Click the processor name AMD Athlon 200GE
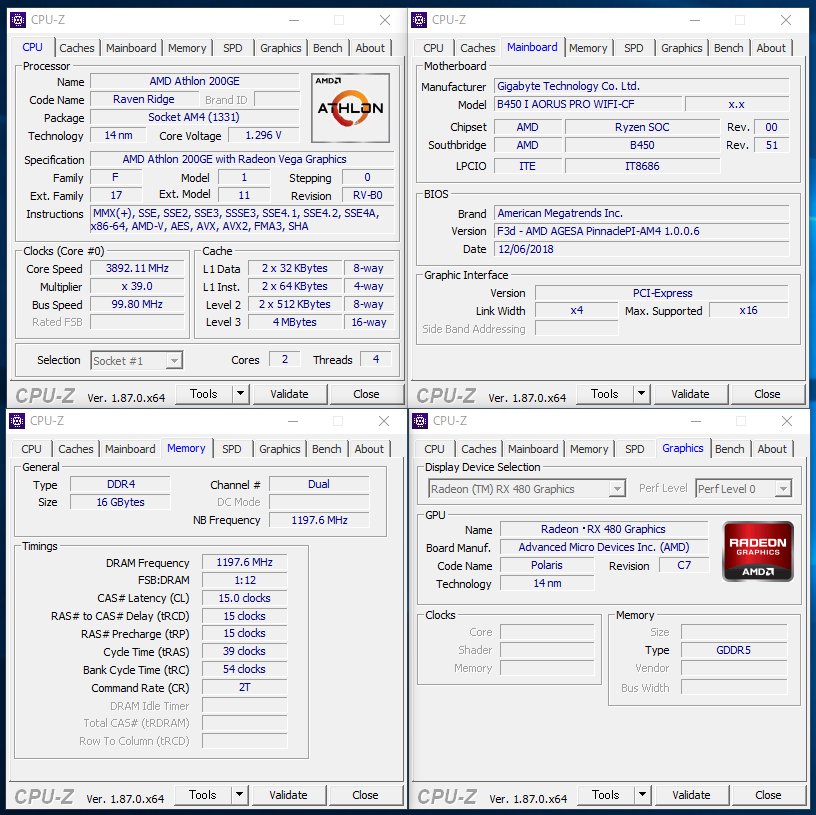Image resolution: width=816 pixels, height=815 pixels. pyautogui.click(x=195, y=81)
